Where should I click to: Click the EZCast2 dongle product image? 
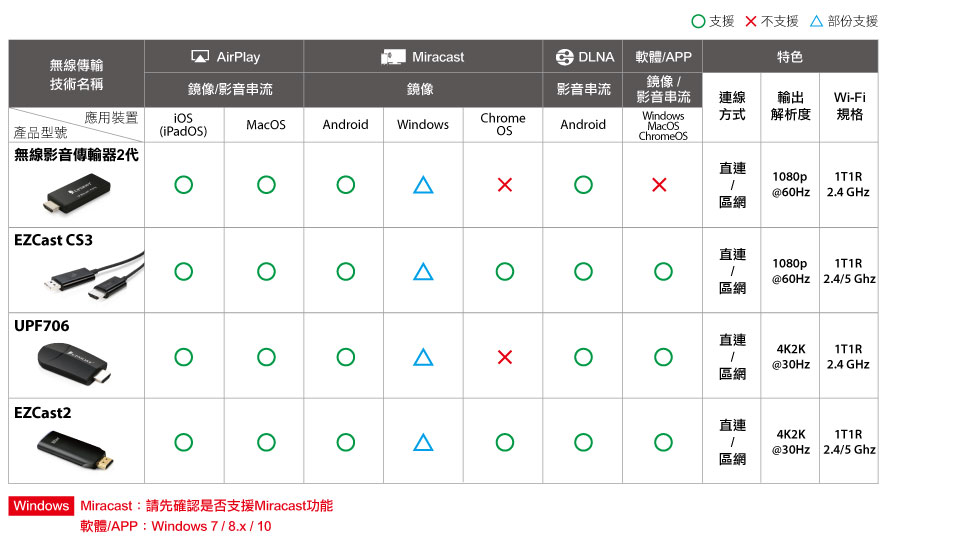(x=75, y=450)
